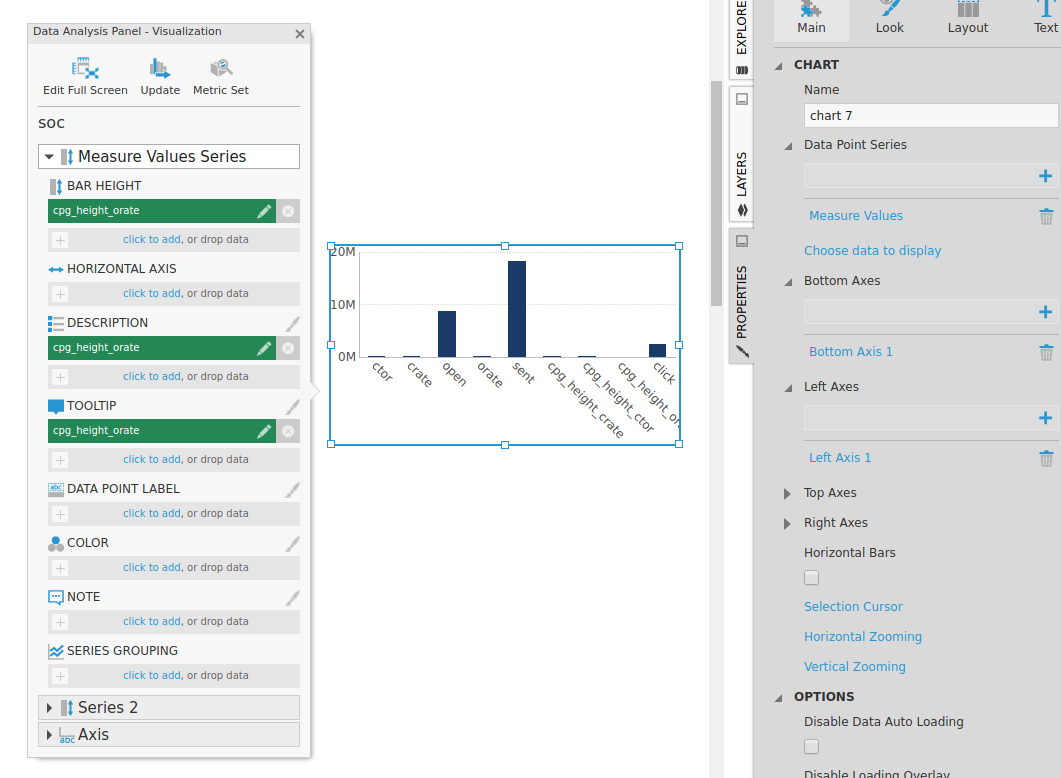Click Edit Full Screen icon
The image size is (1061, 778).
(x=85, y=68)
